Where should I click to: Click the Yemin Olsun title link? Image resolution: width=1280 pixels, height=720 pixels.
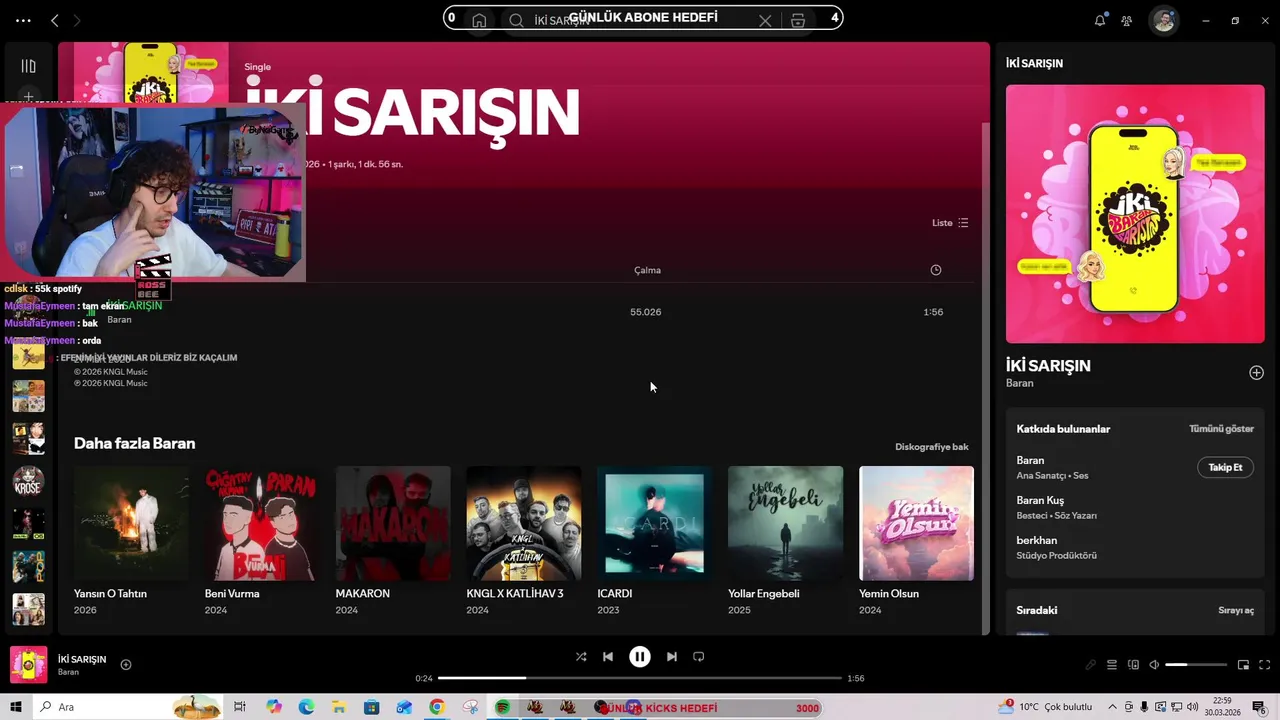coord(889,594)
